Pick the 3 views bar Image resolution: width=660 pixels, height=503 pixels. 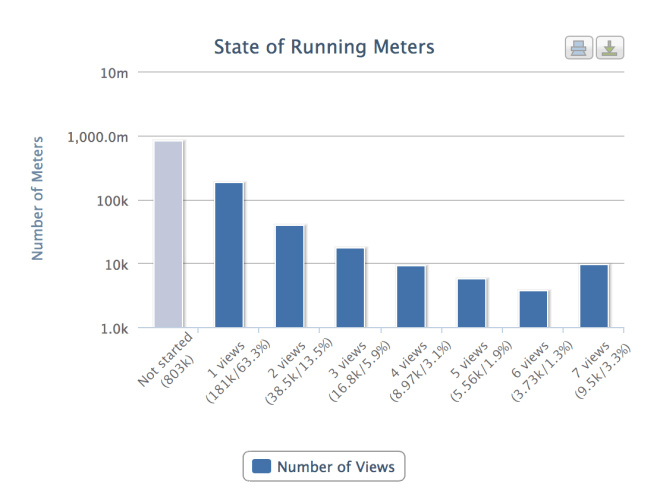tap(350, 288)
